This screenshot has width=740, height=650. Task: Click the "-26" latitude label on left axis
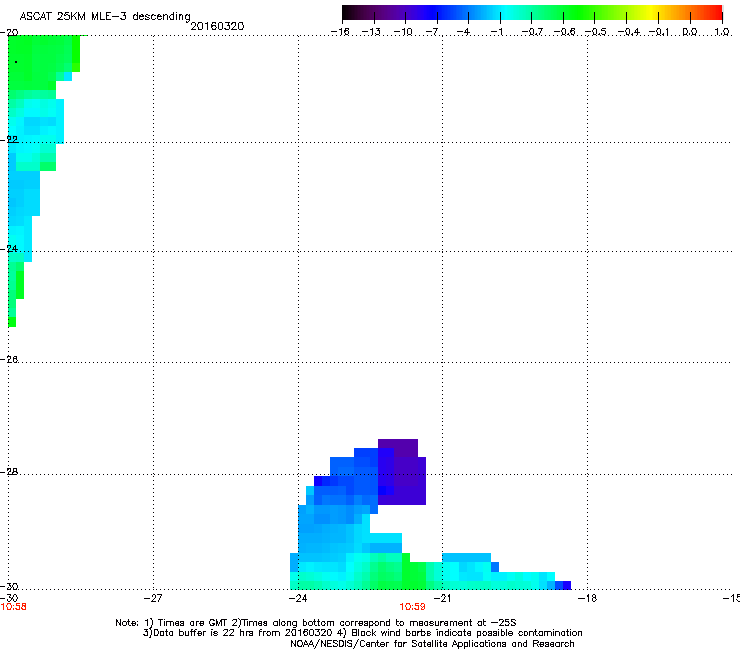[10, 360]
